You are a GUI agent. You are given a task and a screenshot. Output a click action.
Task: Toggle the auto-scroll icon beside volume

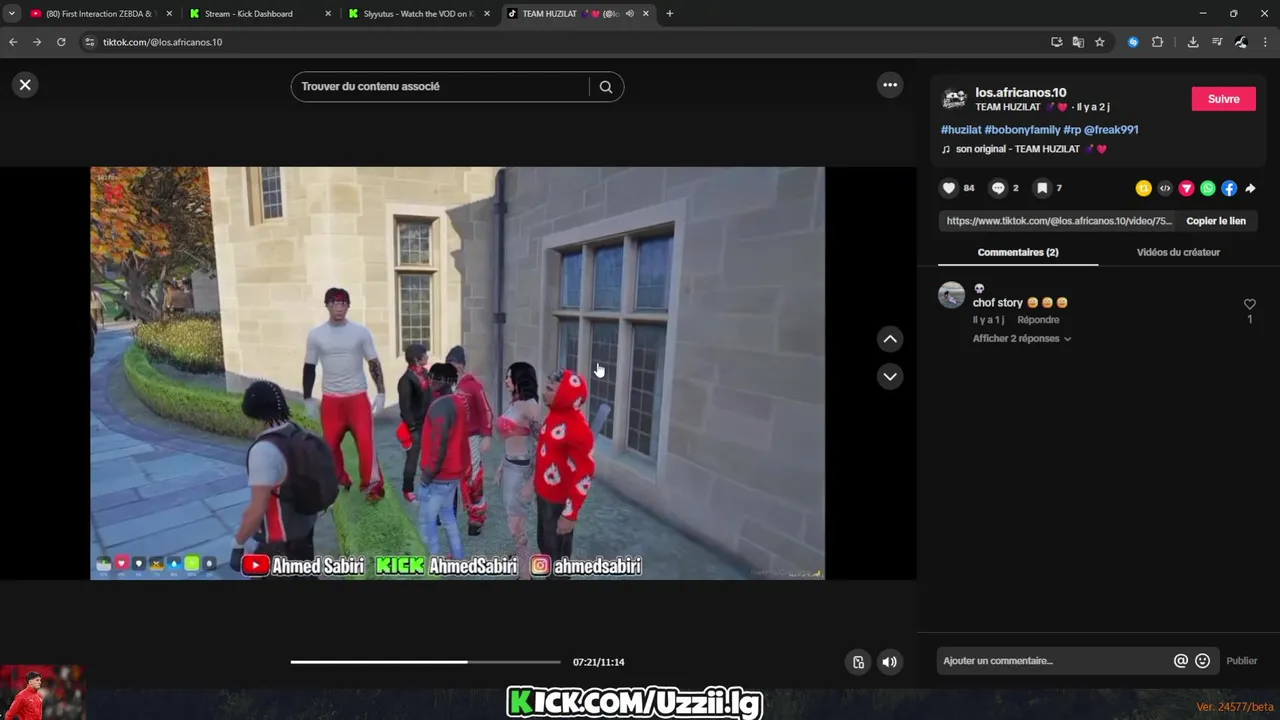[858, 662]
